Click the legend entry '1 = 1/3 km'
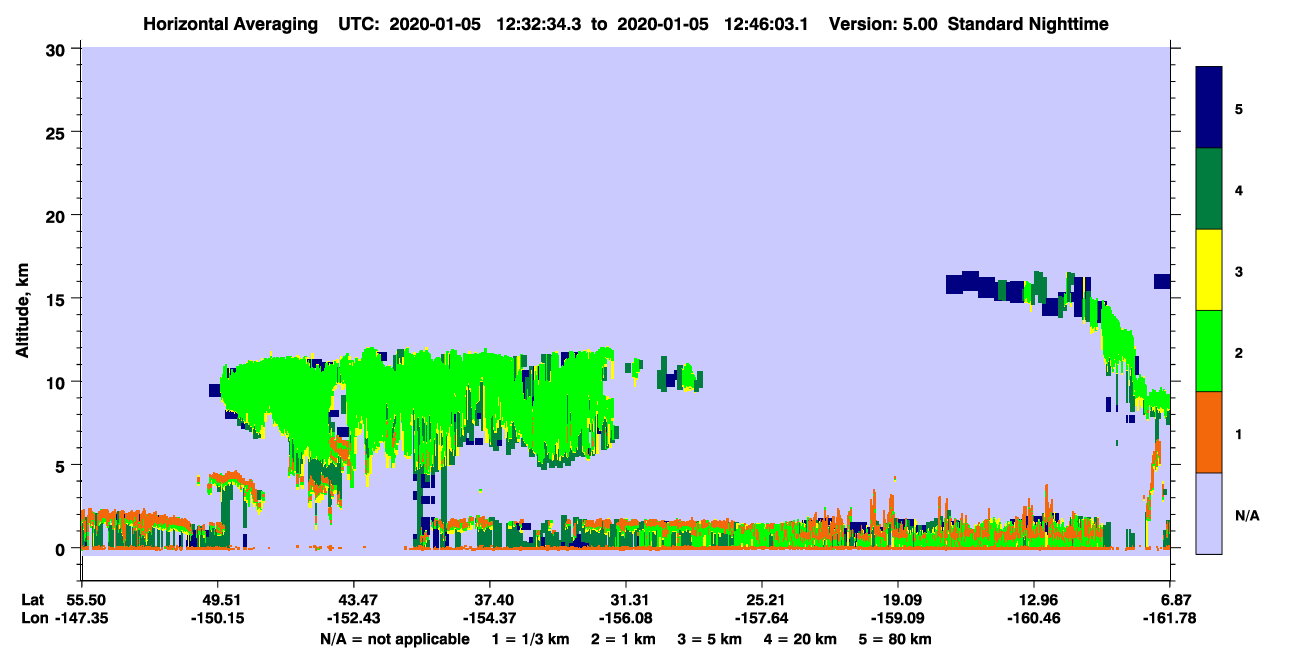The height and width of the screenshot is (667, 1300). pos(529,639)
